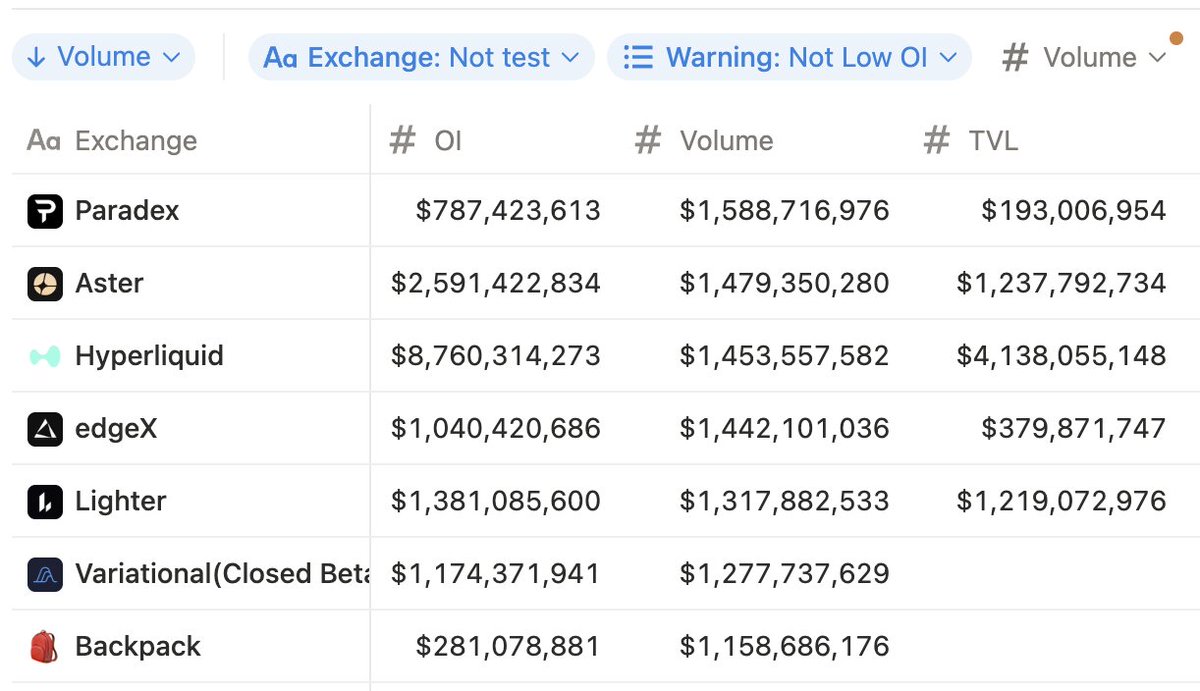Click the Aster logo icon
This screenshot has height=691, width=1200.
[45, 284]
